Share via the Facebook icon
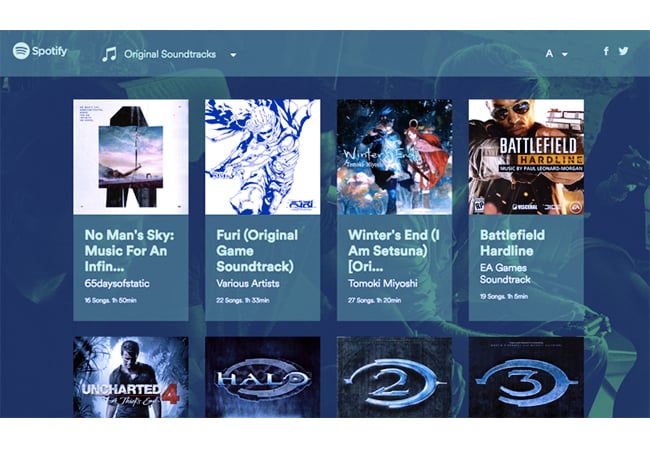650x450 pixels. pyautogui.click(x=606, y=51)
